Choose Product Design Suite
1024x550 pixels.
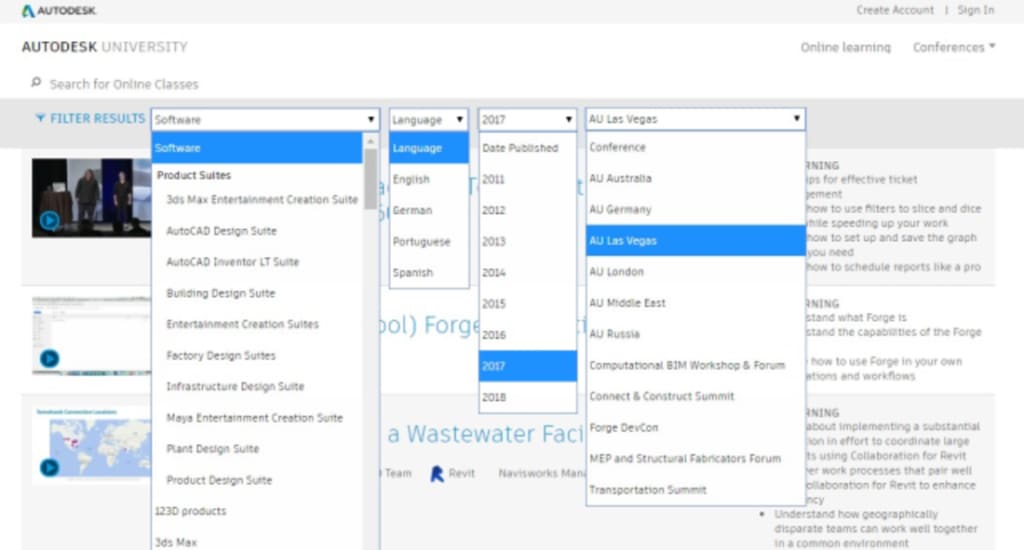click(219, 480)
